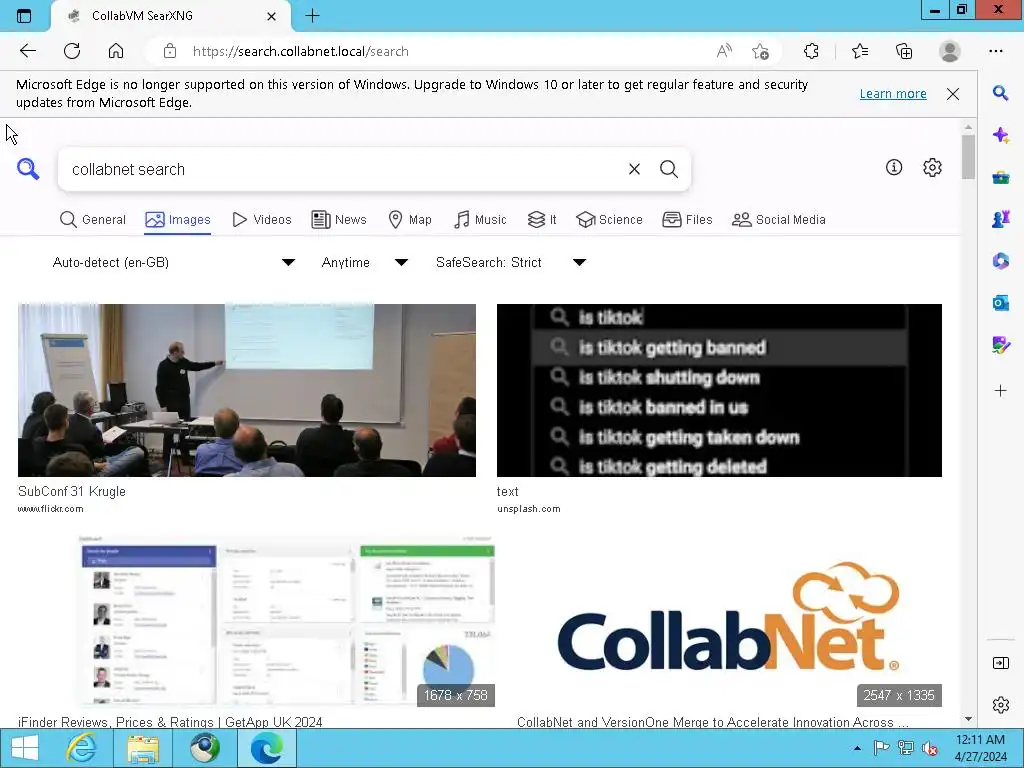The width and height of the screenshot is (1024, 768).
Task: Open the Windows Start button
Action: [24, 748]
